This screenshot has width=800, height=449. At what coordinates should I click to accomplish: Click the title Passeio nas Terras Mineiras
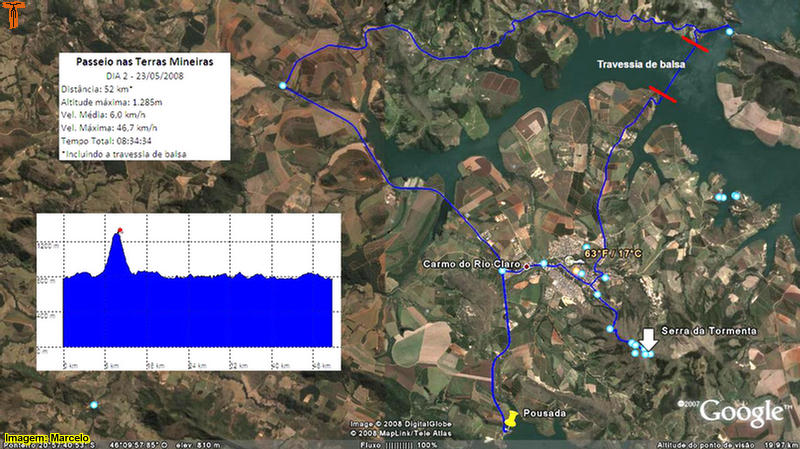pos(145,62)
